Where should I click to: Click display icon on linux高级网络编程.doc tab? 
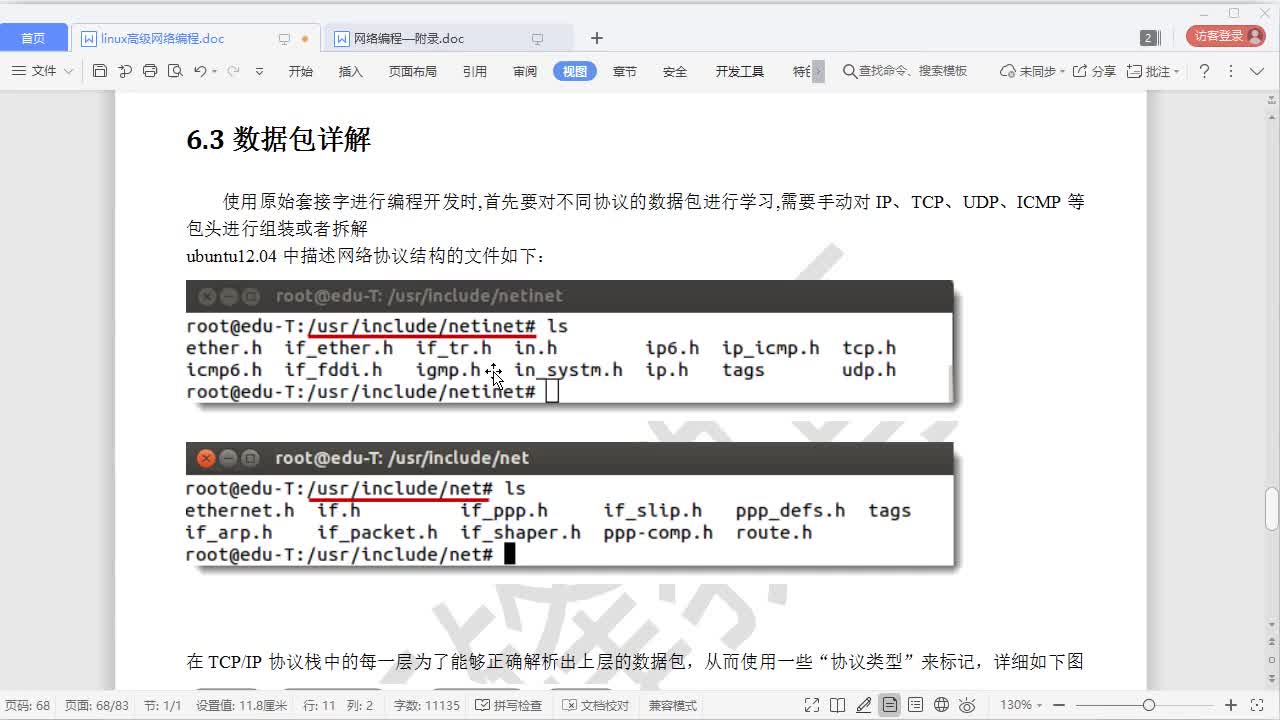[x=284, y=39]
